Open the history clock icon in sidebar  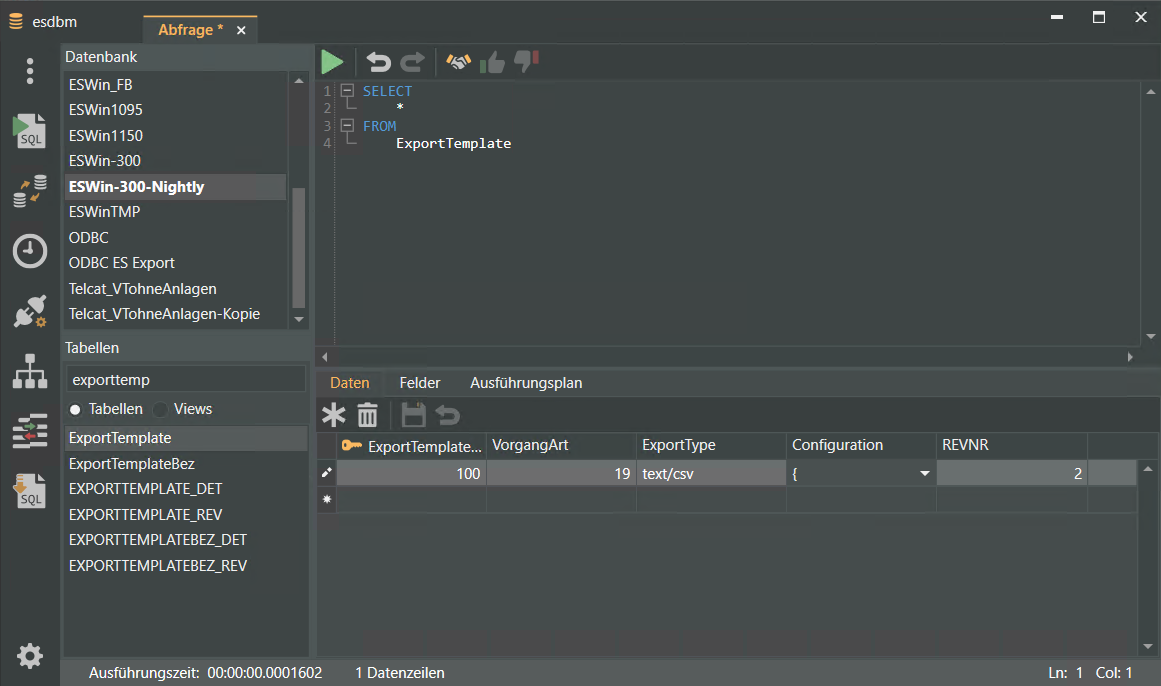(30, 251)
